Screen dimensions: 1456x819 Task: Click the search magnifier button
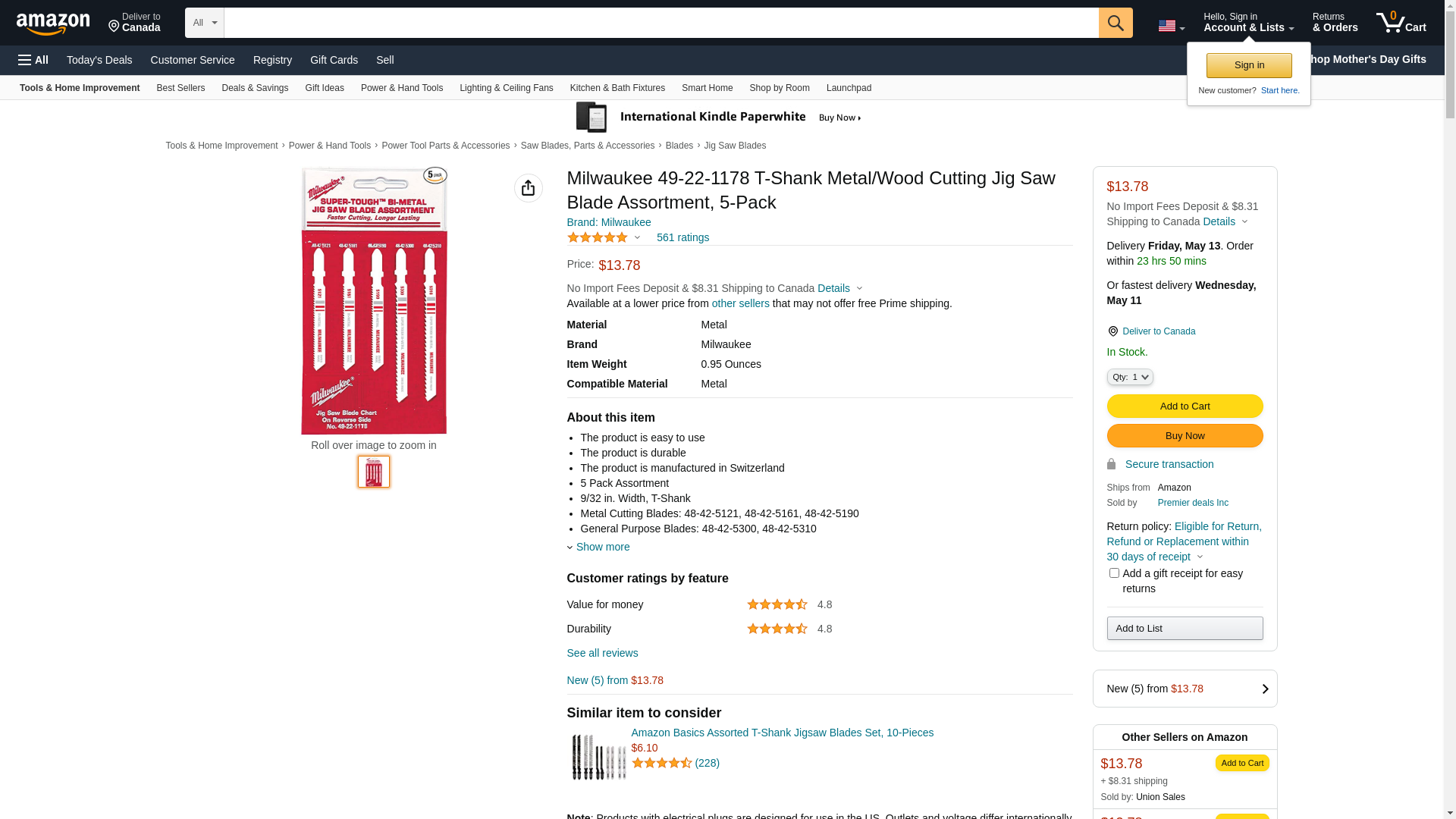[1115, 23]
